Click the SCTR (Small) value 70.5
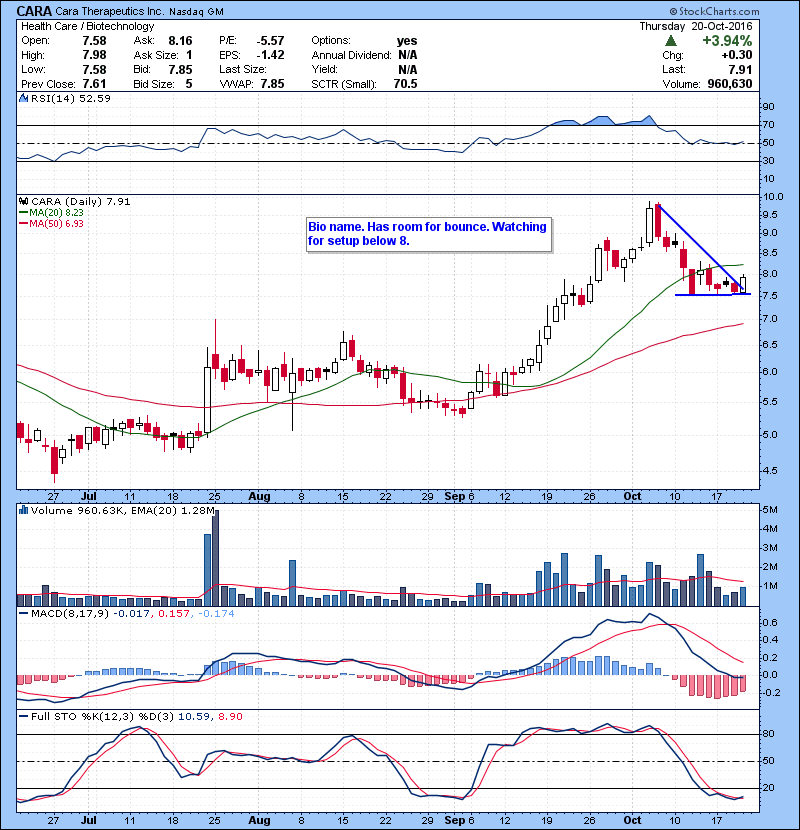 coord(405,84)
